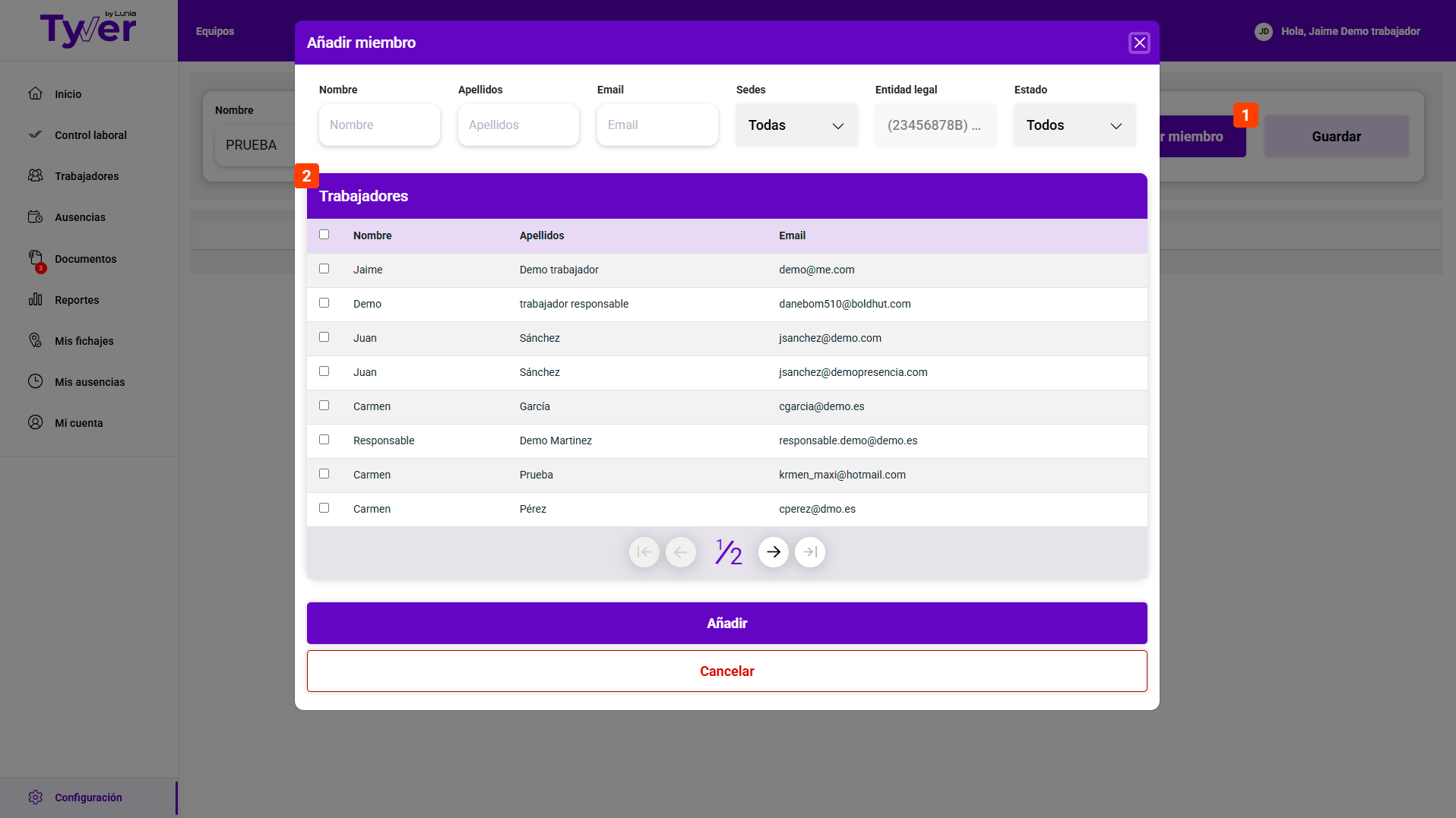Click the JD user avatar
Screen dimensions: 1456x818
point(1264,31)
